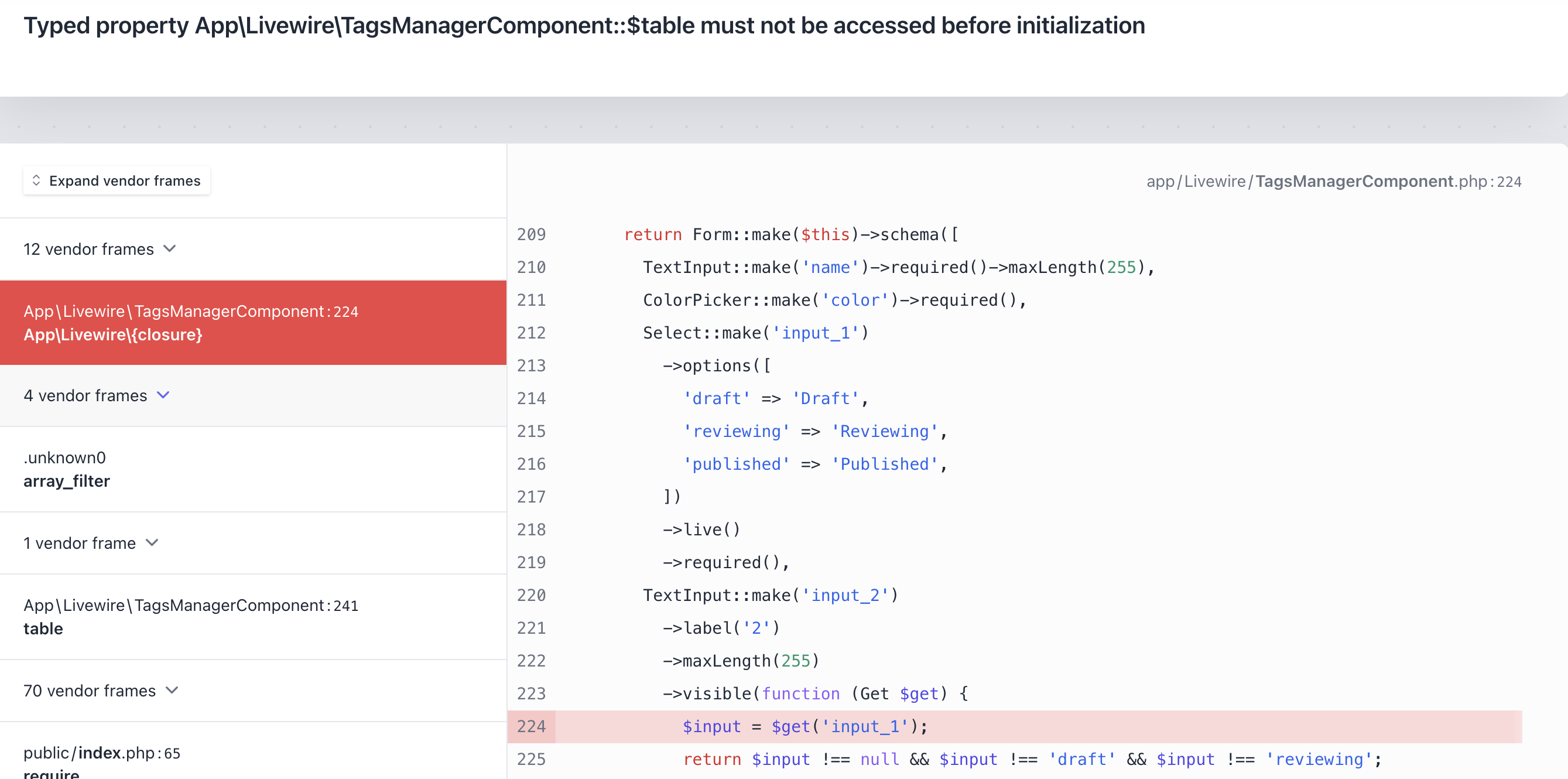Click the chevron next to 12 vendor frames
Screen dimensions: 1568x779
[170, 249]
